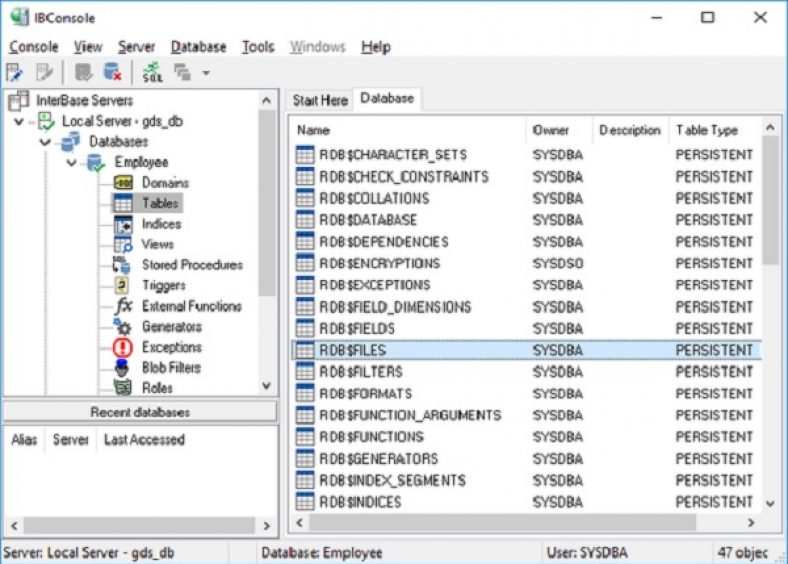
Task: Click the Databases folder icon
Action: (70, 142)
